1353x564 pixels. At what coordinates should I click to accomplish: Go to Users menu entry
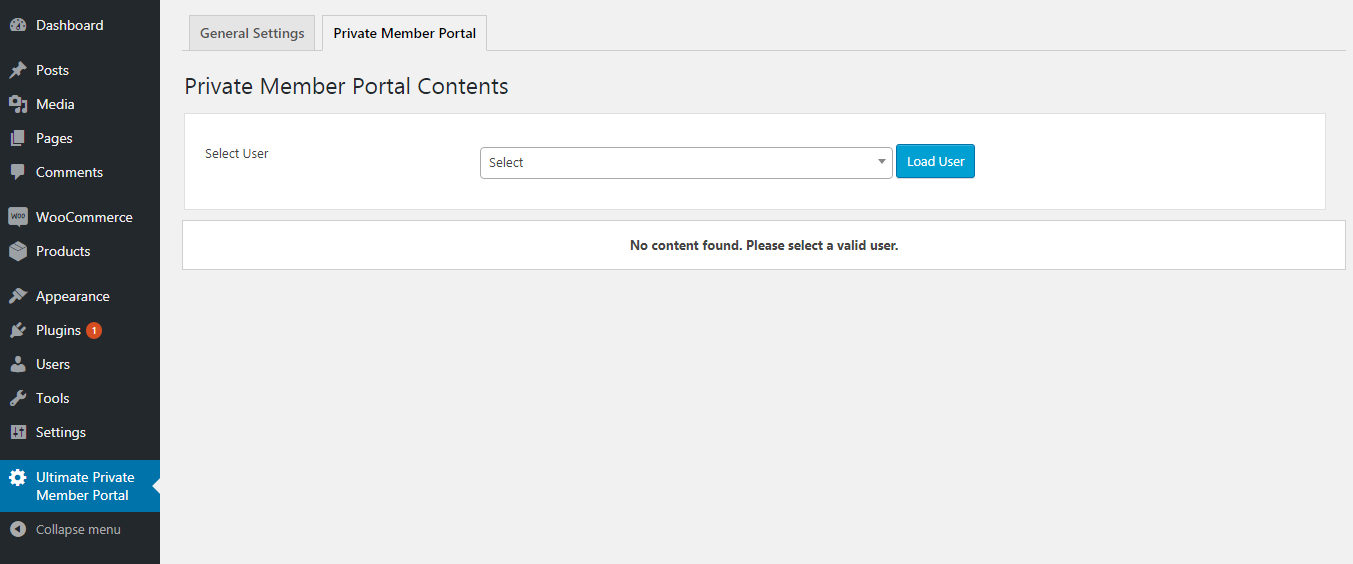[80, 364]
